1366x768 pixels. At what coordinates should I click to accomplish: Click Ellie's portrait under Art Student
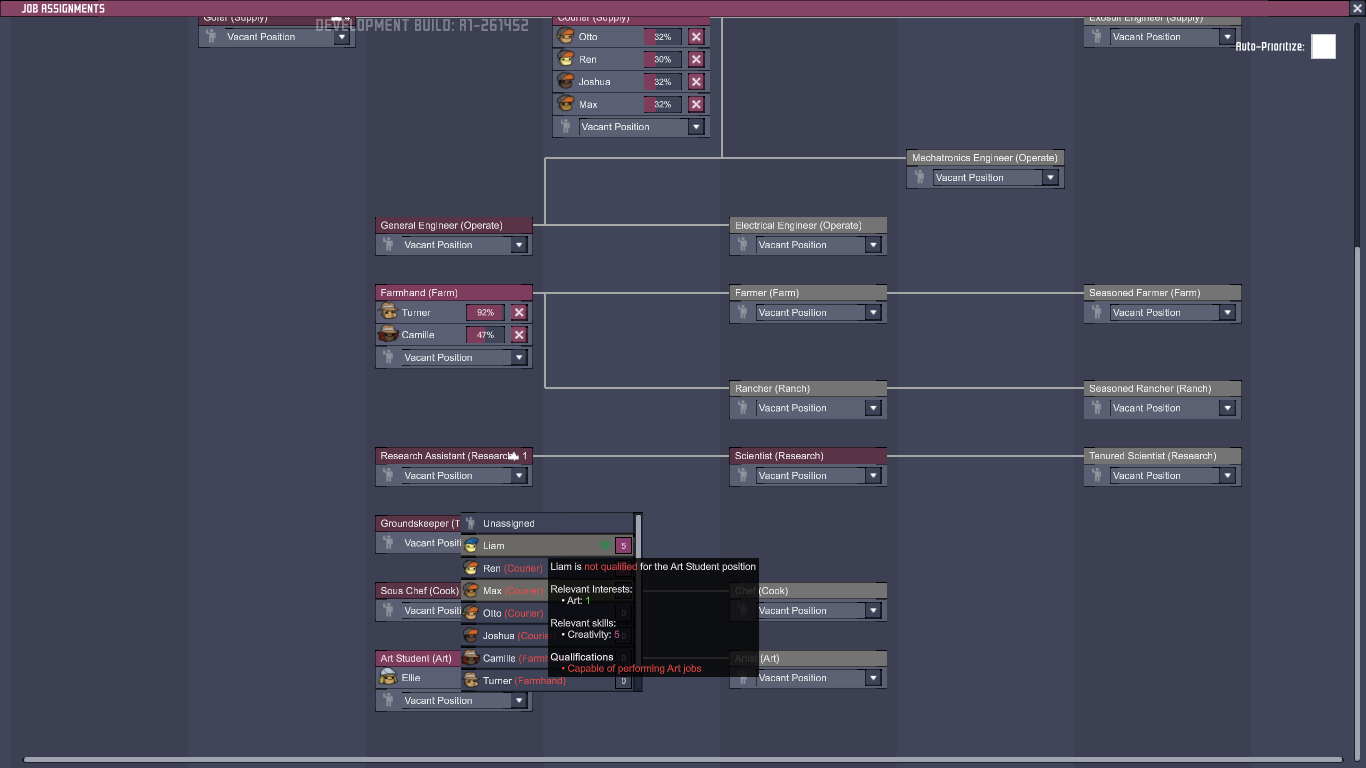point(389,678)
